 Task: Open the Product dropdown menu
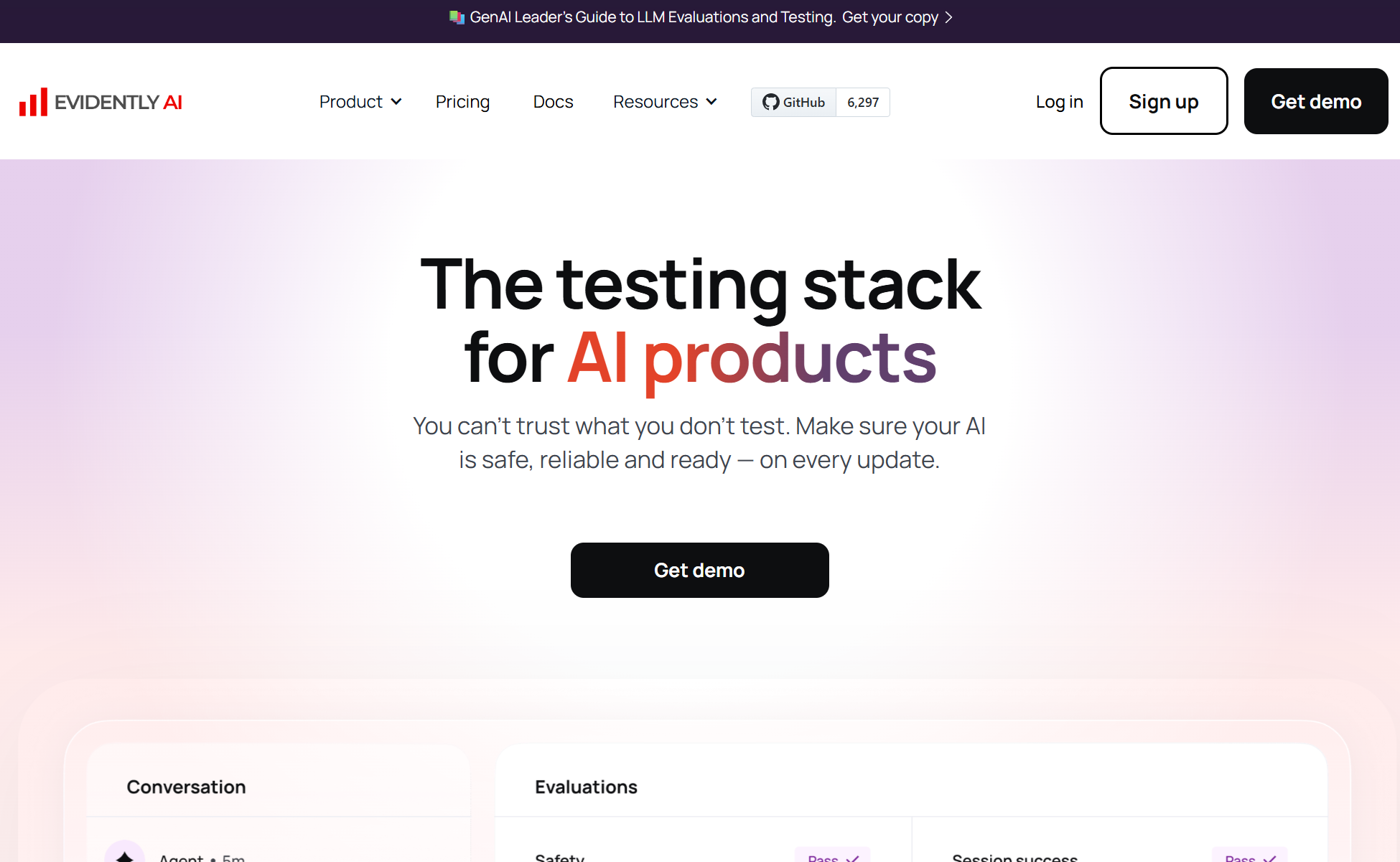[x=351, y=102]
